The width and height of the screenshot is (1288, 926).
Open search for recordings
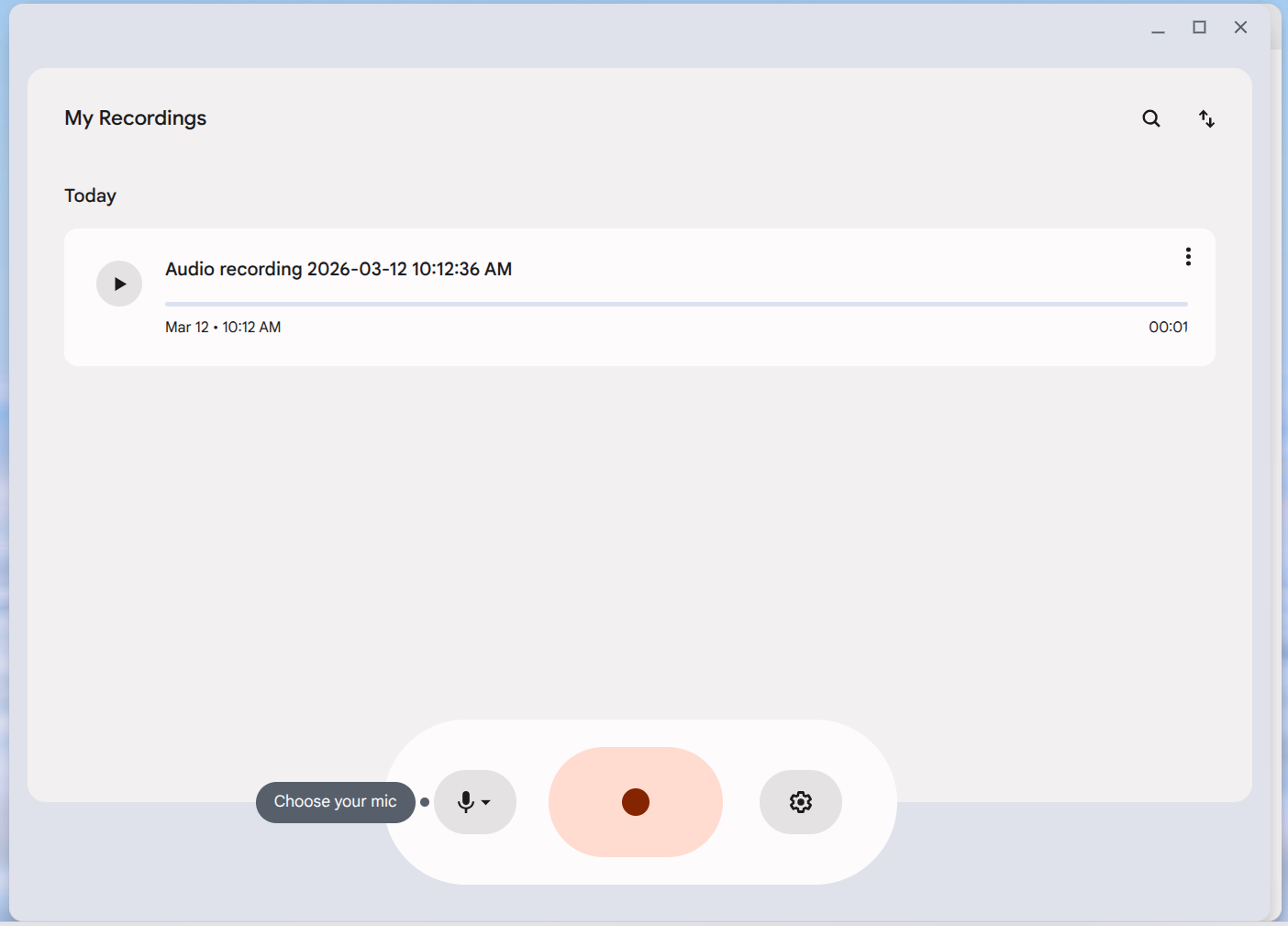click(1150, 118)
